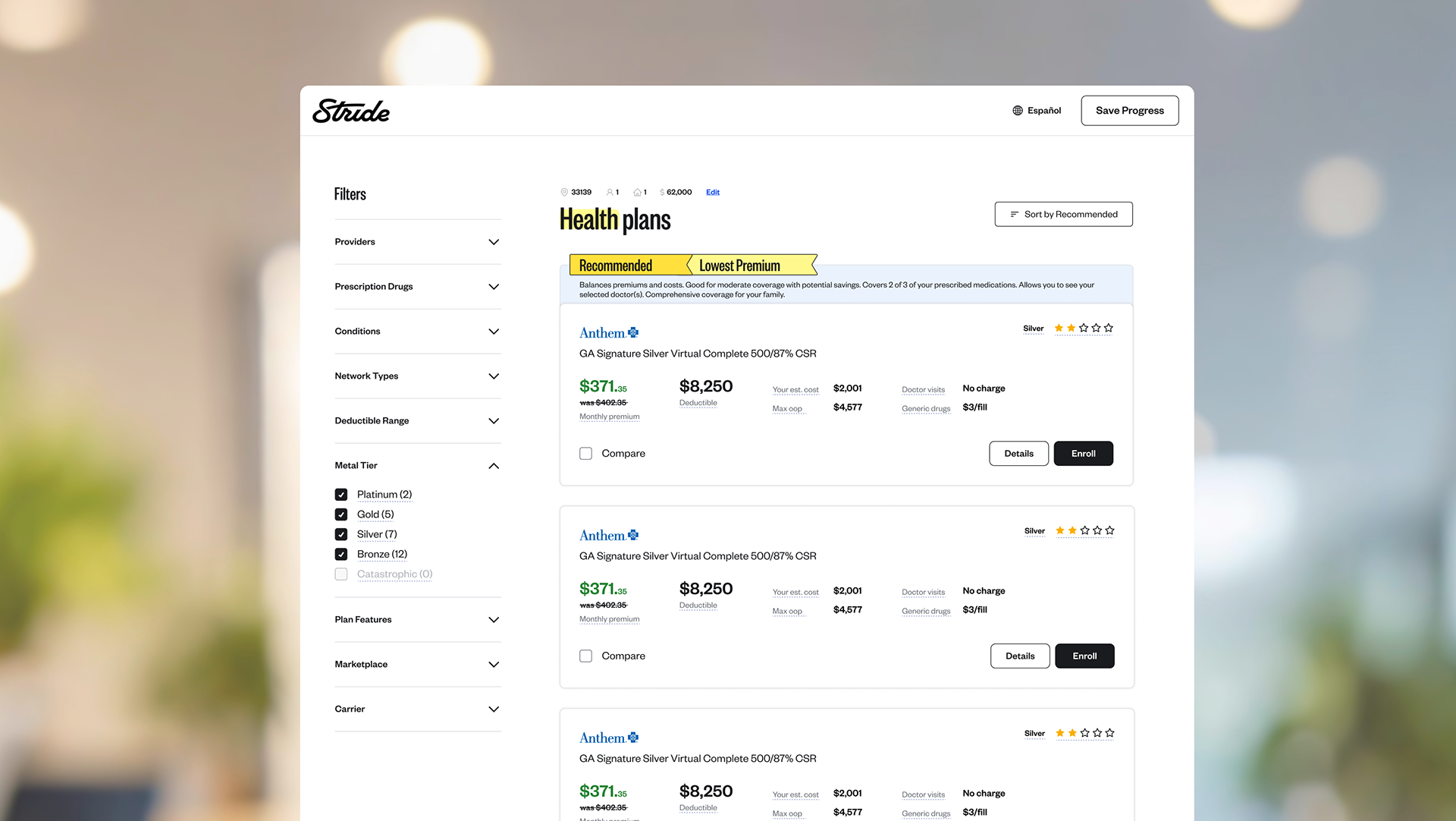Click the sort lines icon
1456x821 pixels.
coord(1015,215)
